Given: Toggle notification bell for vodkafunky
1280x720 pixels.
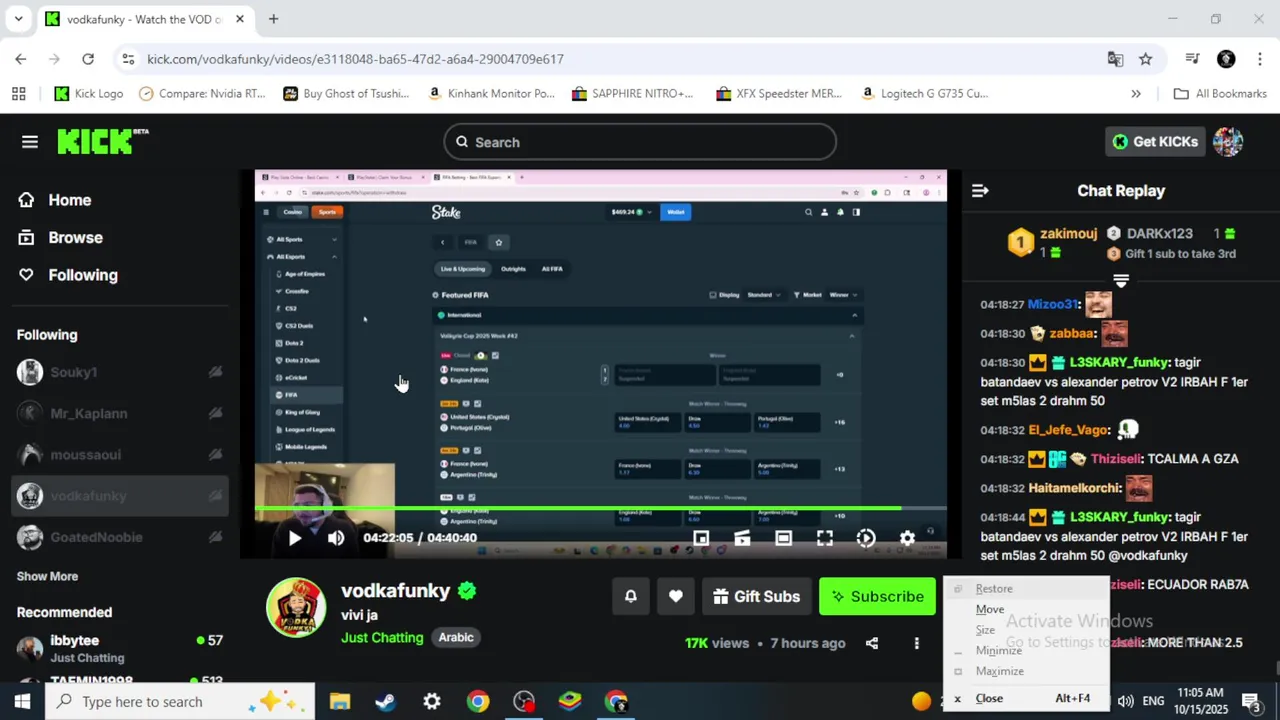Looking at the screenshot, I should click(x=631, y=597).
